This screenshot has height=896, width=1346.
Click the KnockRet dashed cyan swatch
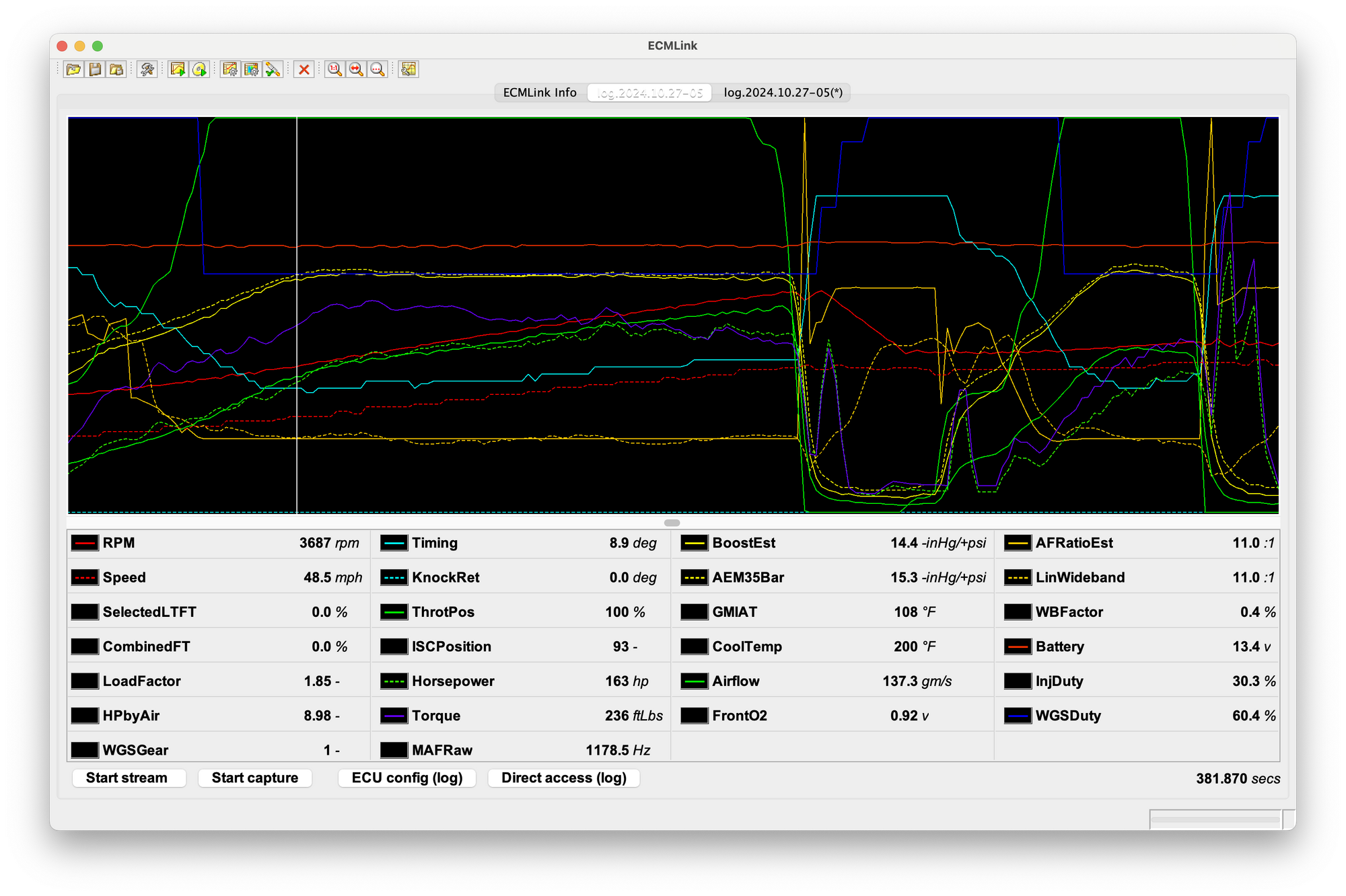tap(394, 577)
